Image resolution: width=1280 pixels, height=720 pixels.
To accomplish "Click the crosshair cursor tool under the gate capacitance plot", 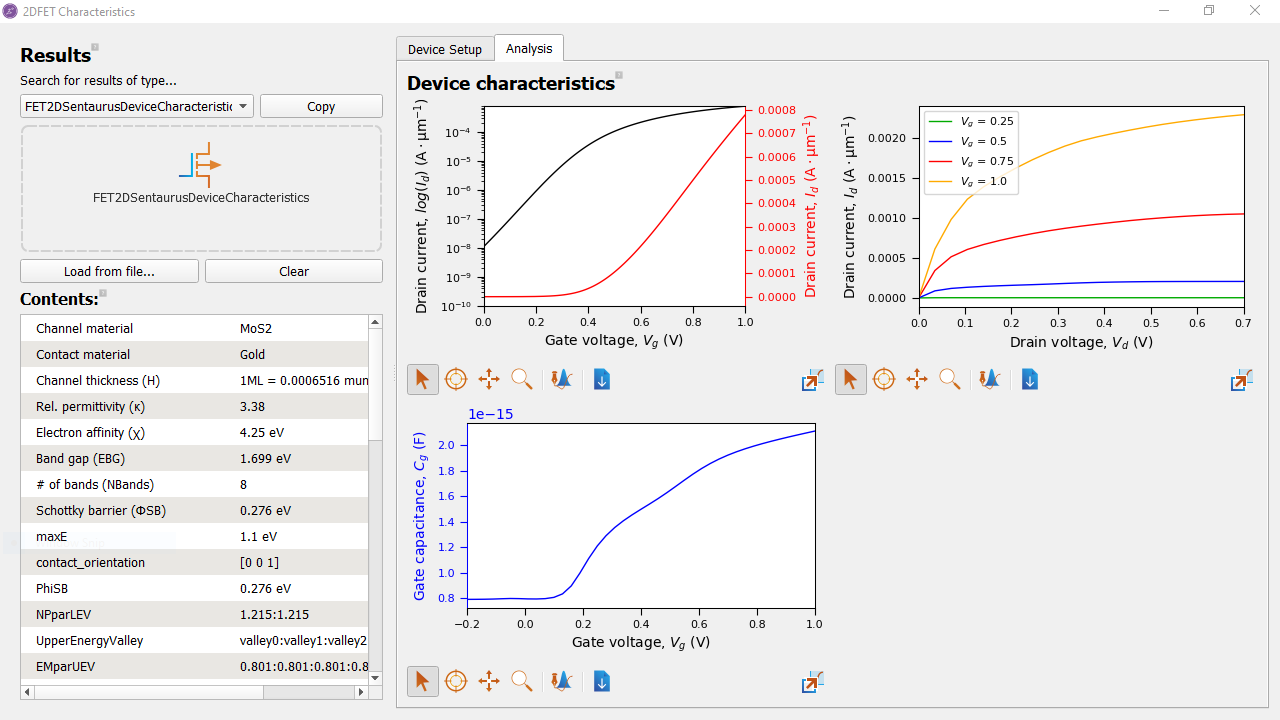I will coord(456,681).
